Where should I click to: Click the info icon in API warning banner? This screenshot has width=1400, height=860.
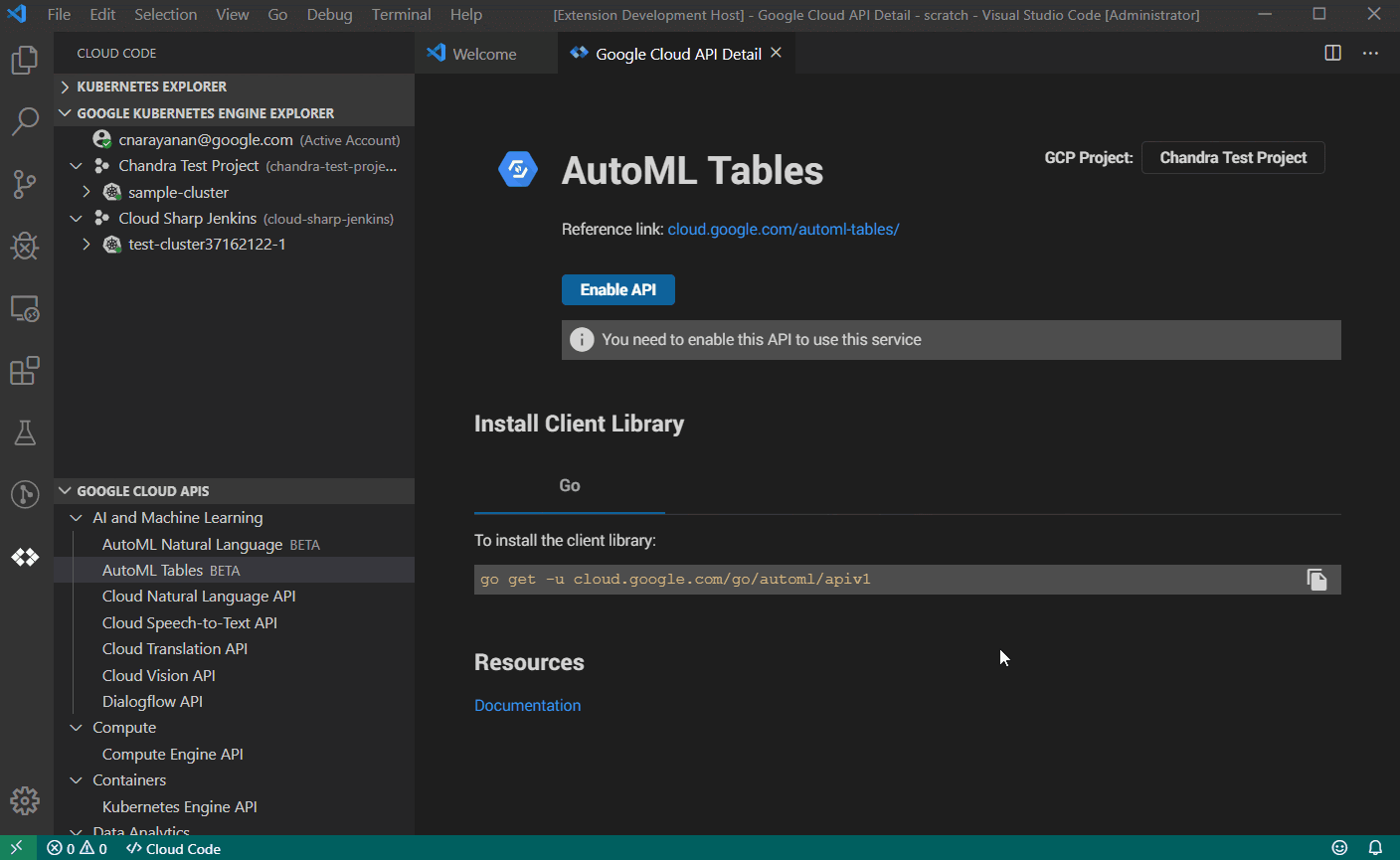pyautogui.click(x=582, y=340)
